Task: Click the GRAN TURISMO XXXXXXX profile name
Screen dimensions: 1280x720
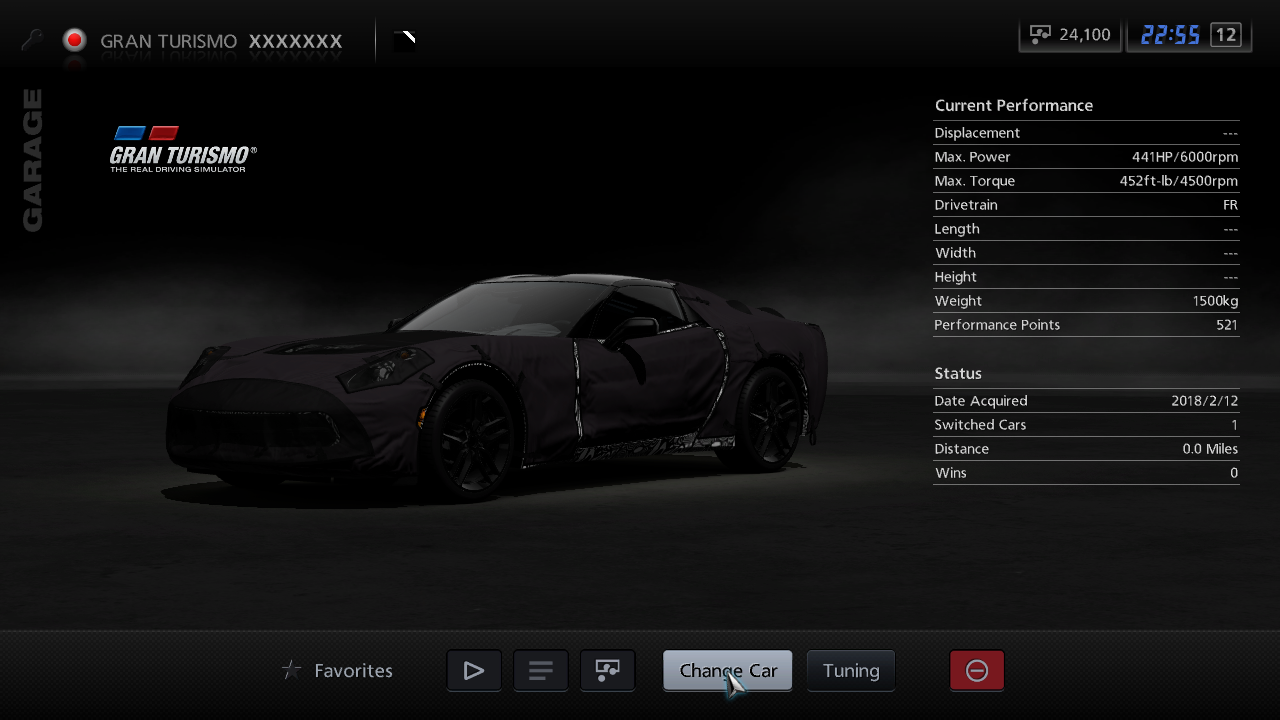Action: pyautogui.click(x=221, y=41)
